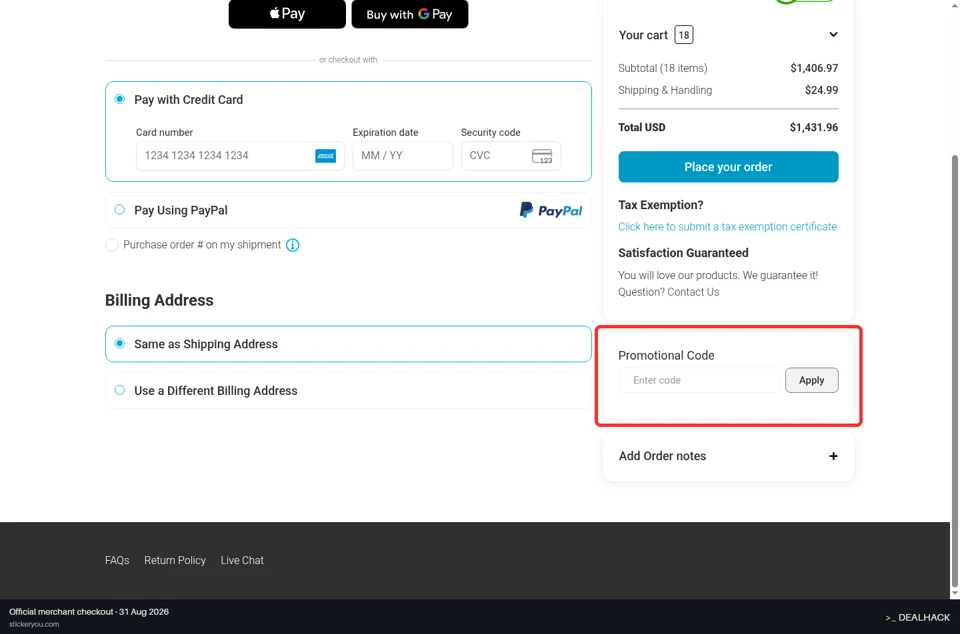This screenshot has height=634, width=960.
Task: Open the tax exemption certificate link
Action: pos(727,226)
